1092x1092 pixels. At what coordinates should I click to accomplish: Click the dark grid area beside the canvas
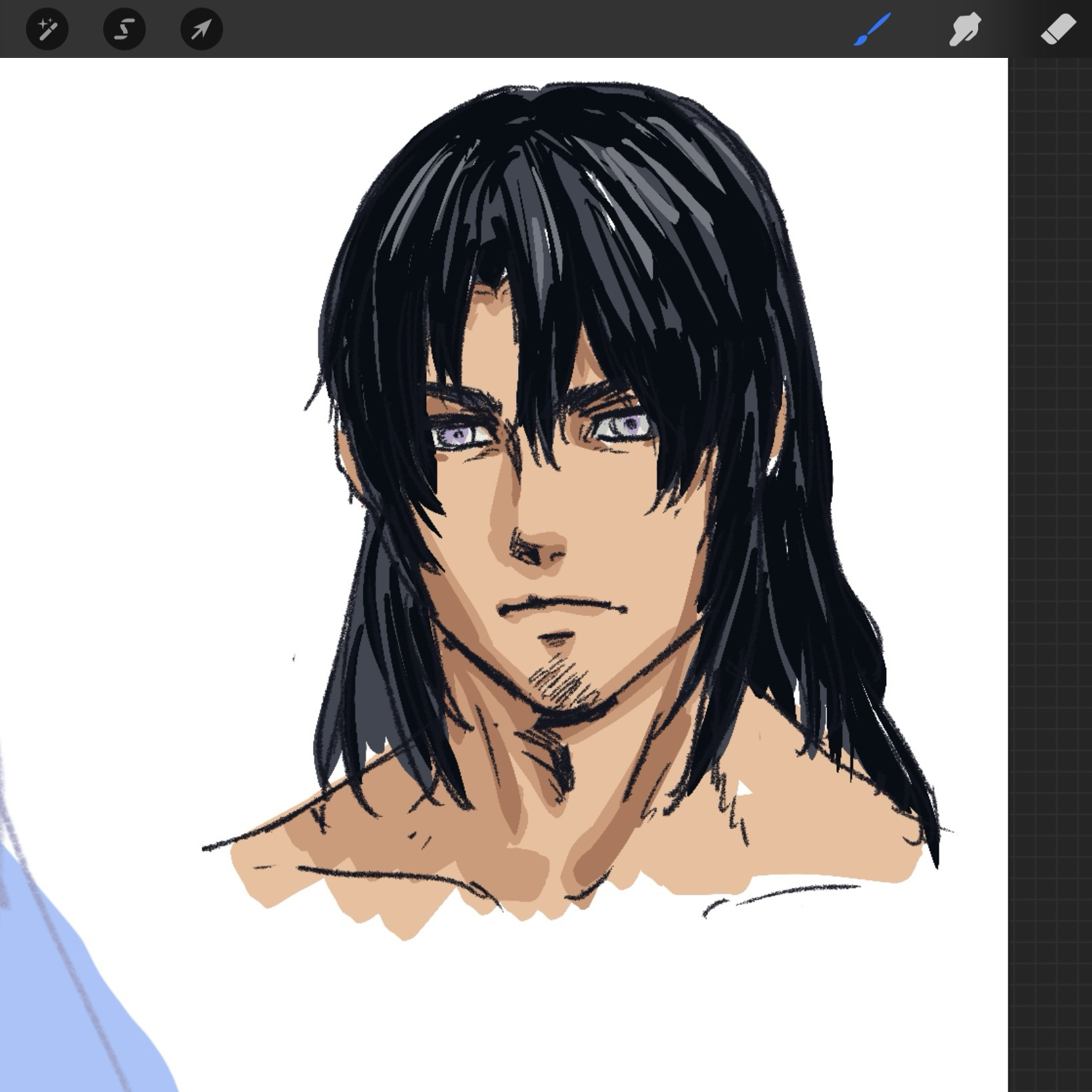[x=1050, y=533]
